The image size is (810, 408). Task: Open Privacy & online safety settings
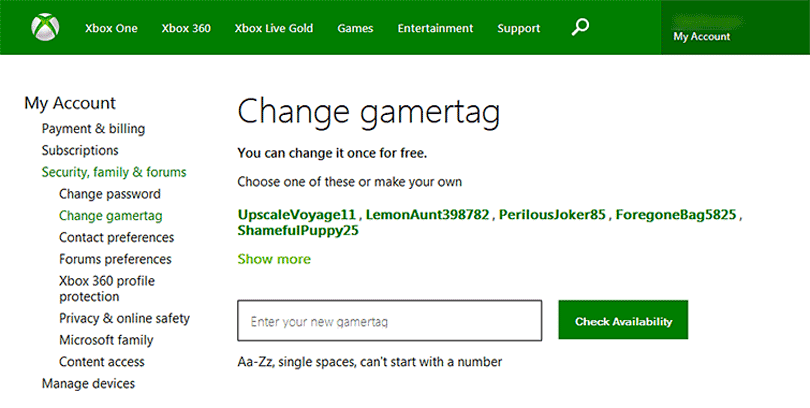(x=124, y=318)
